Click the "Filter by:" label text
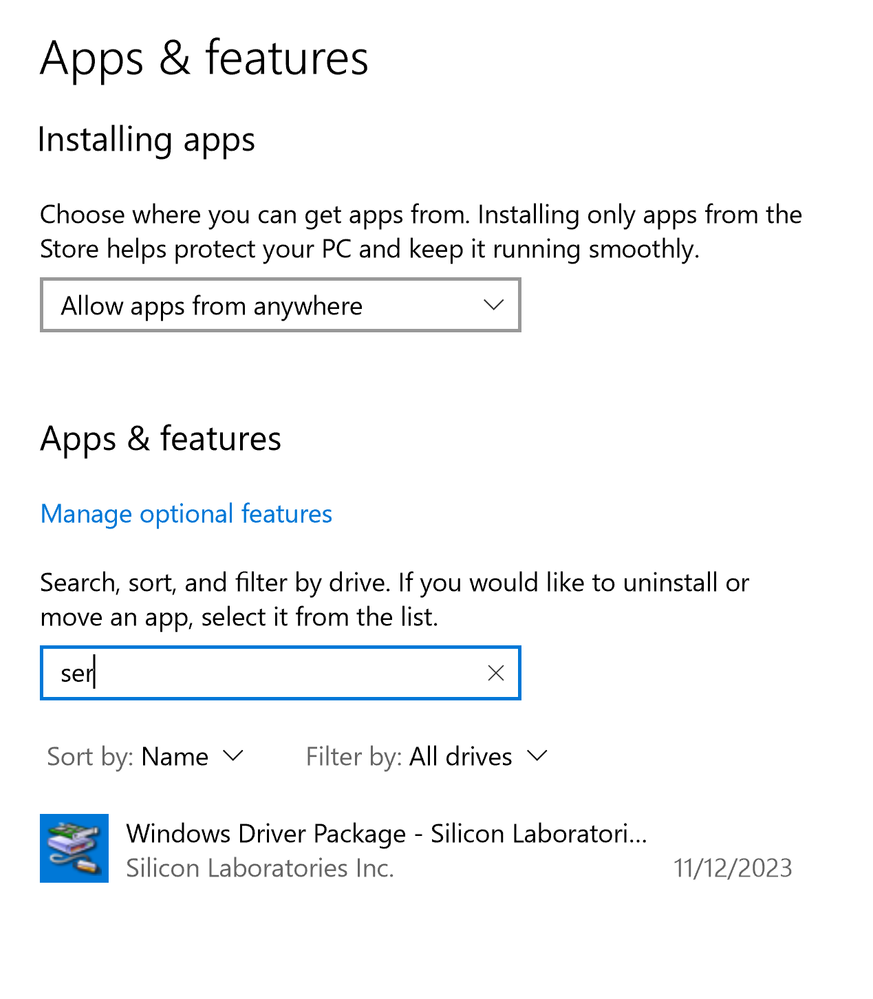The height and width of the screenshot is (999, 873). click(354, 757)
